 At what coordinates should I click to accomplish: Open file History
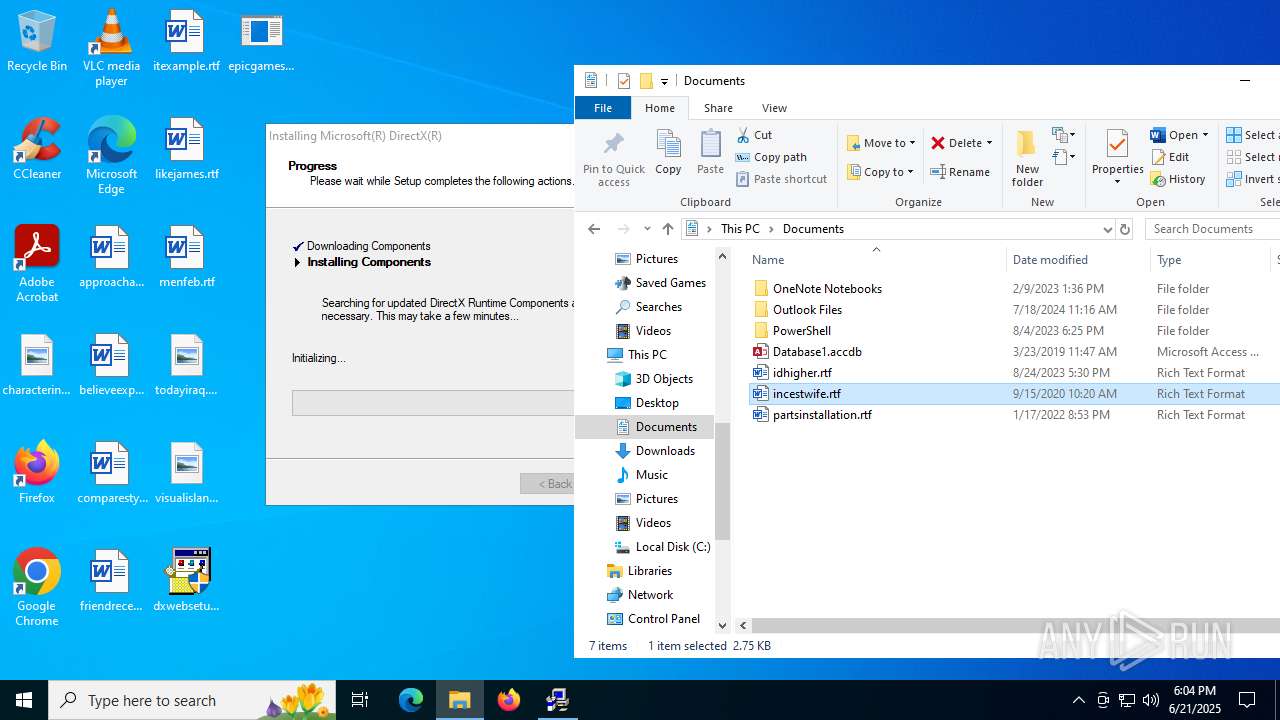point(1178,179)
